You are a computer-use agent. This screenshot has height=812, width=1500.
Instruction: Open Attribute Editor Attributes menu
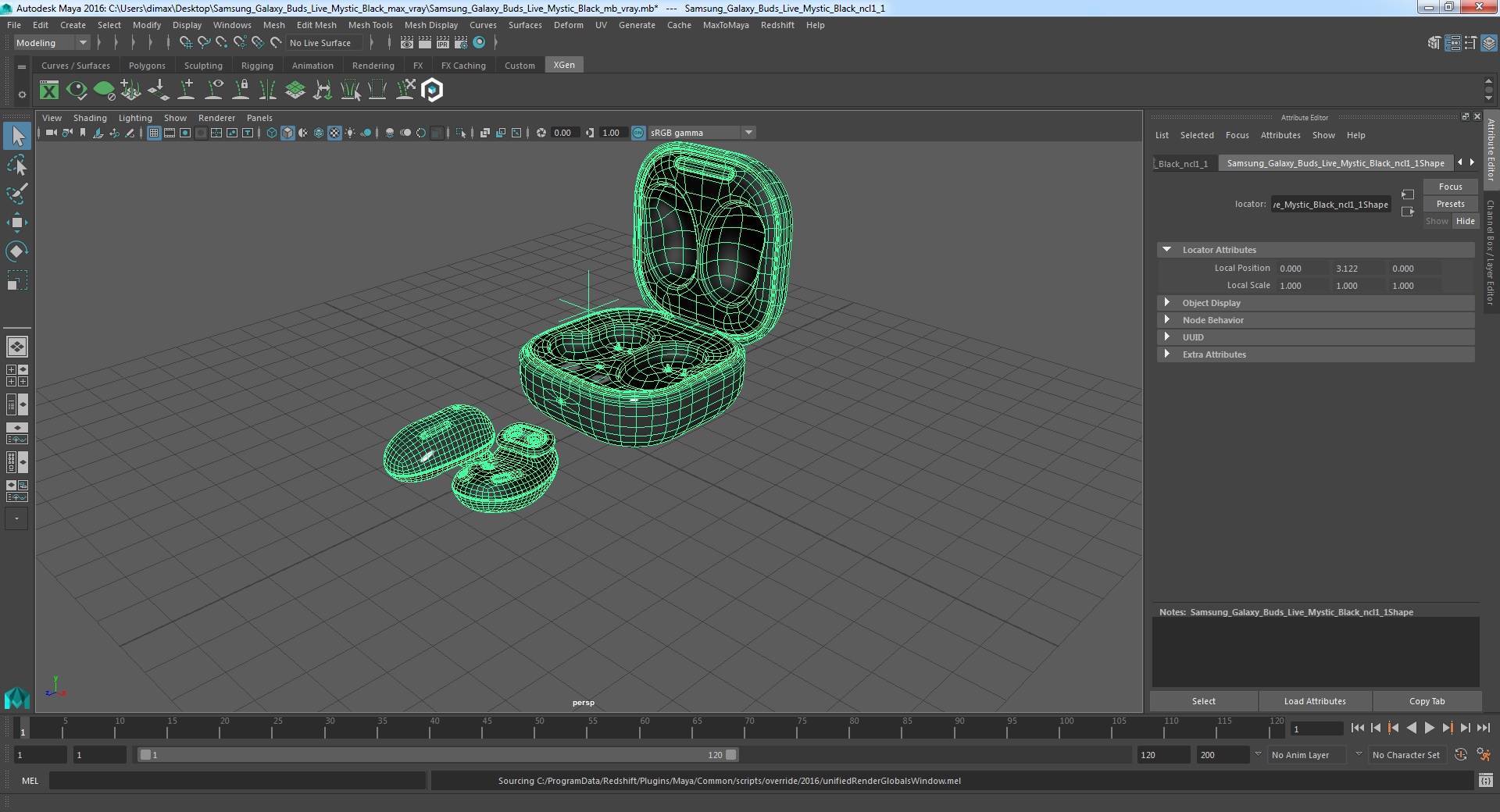1280,135
